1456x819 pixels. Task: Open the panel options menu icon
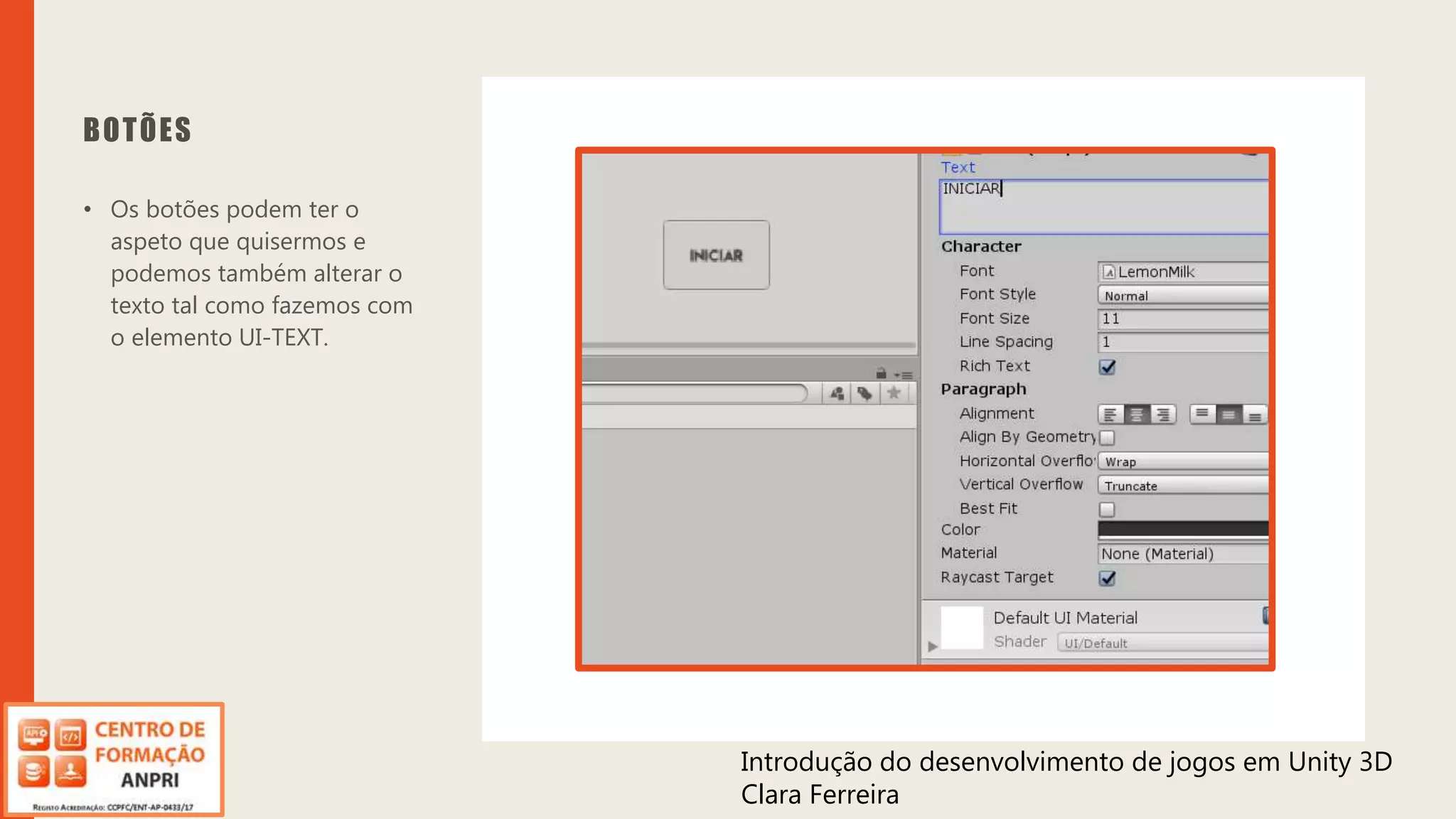[x=904, y=375]
